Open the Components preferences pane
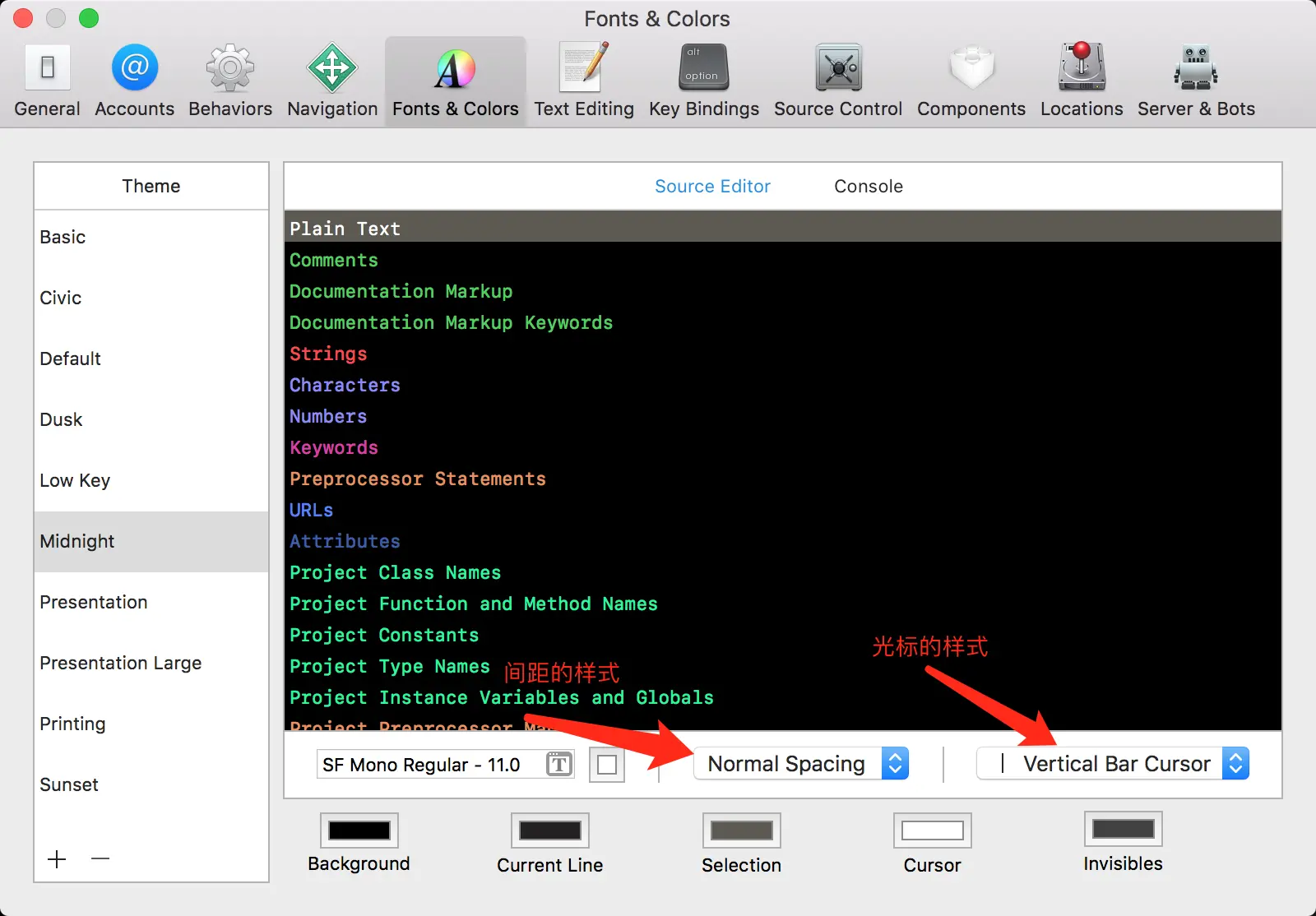 pos(971,81)
